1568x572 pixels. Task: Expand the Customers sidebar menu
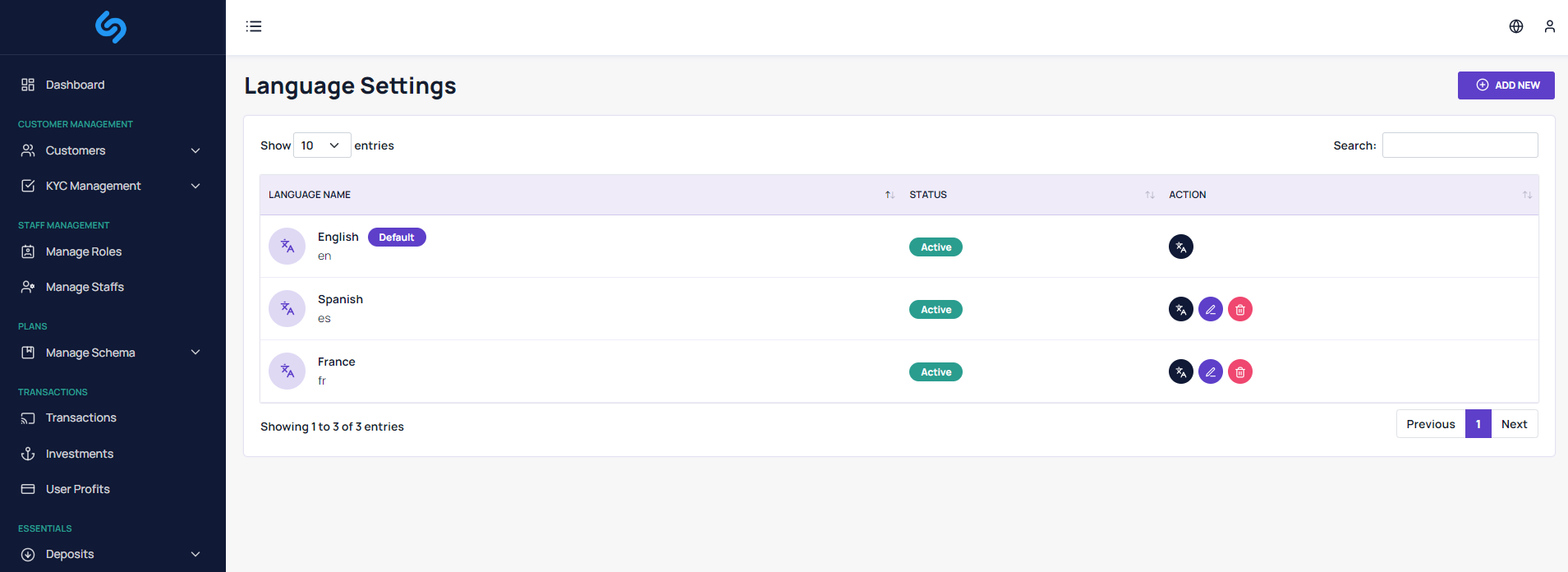(x=112, y=150)
